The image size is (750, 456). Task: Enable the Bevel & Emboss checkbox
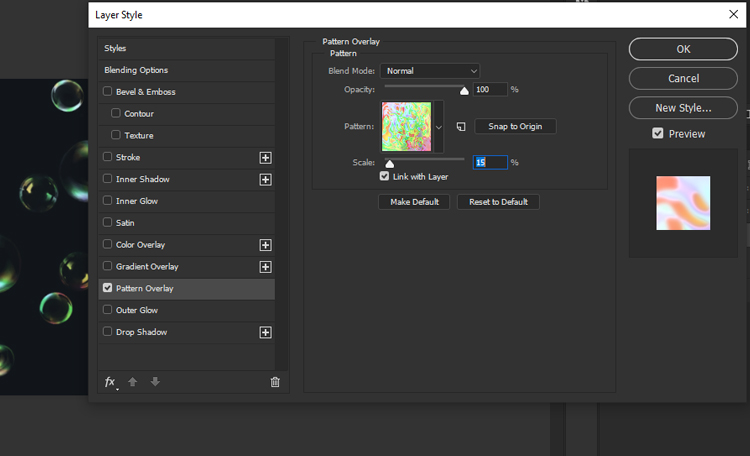pyautogui.click(x=108, y=92)
